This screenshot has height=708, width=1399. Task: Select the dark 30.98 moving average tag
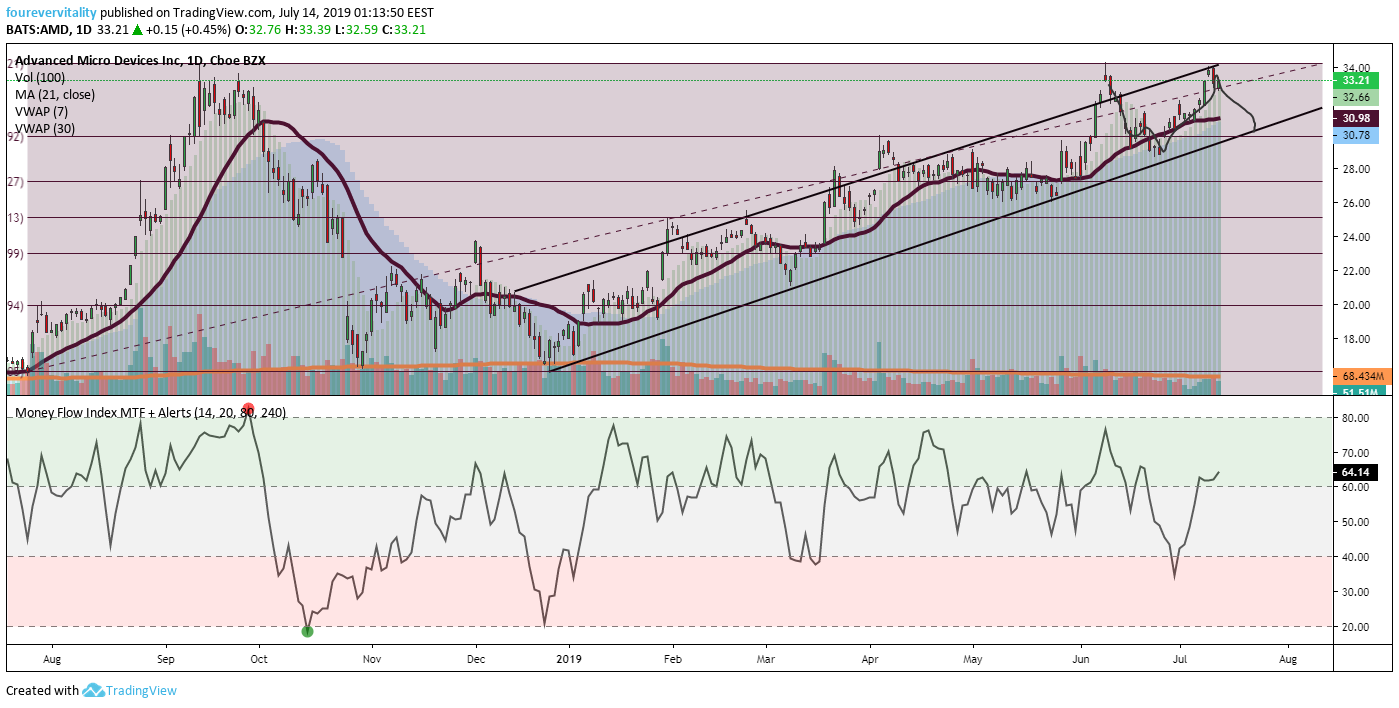tap(1357, 118)
